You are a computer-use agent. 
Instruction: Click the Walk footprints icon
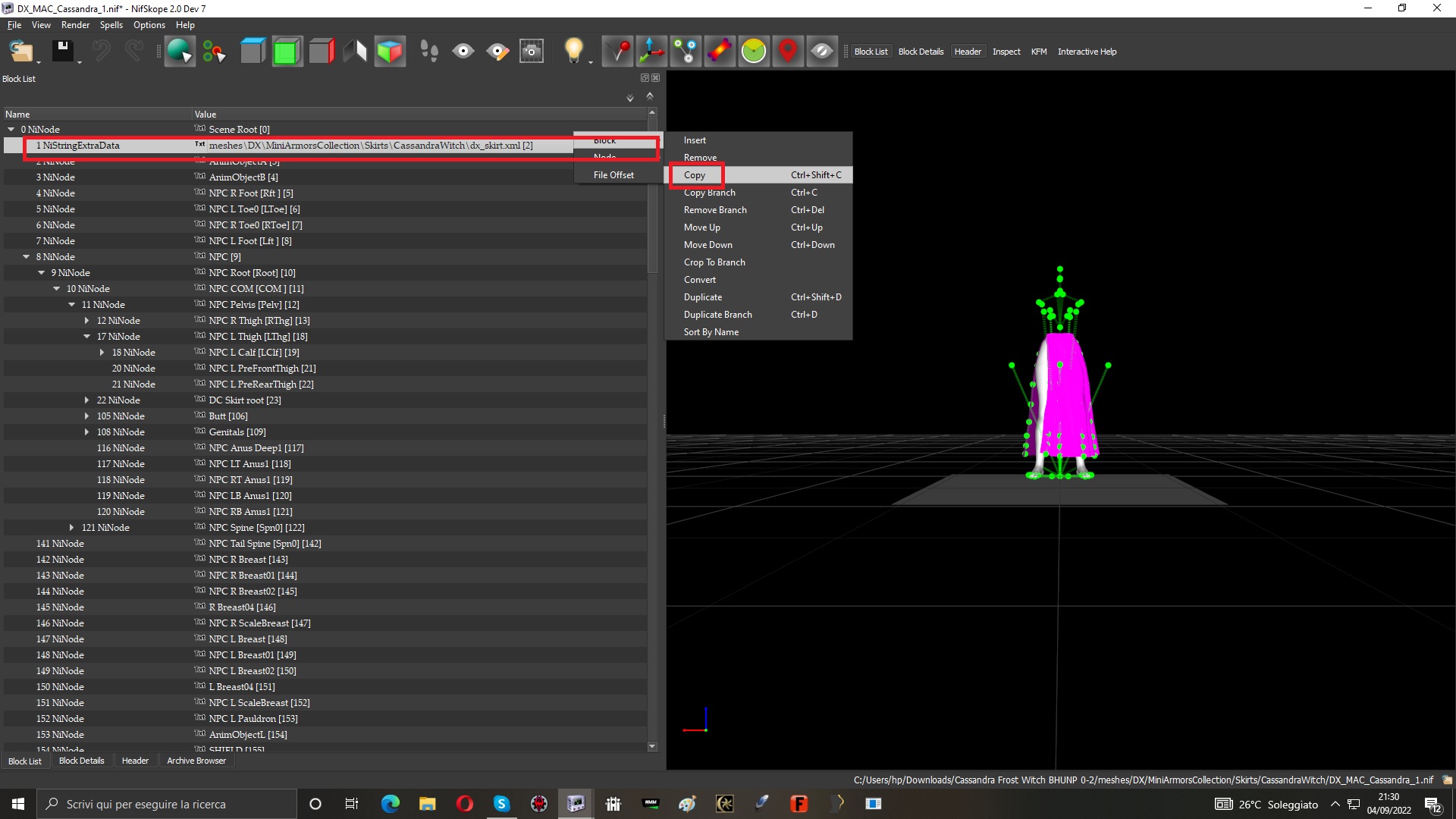point(429,52)
